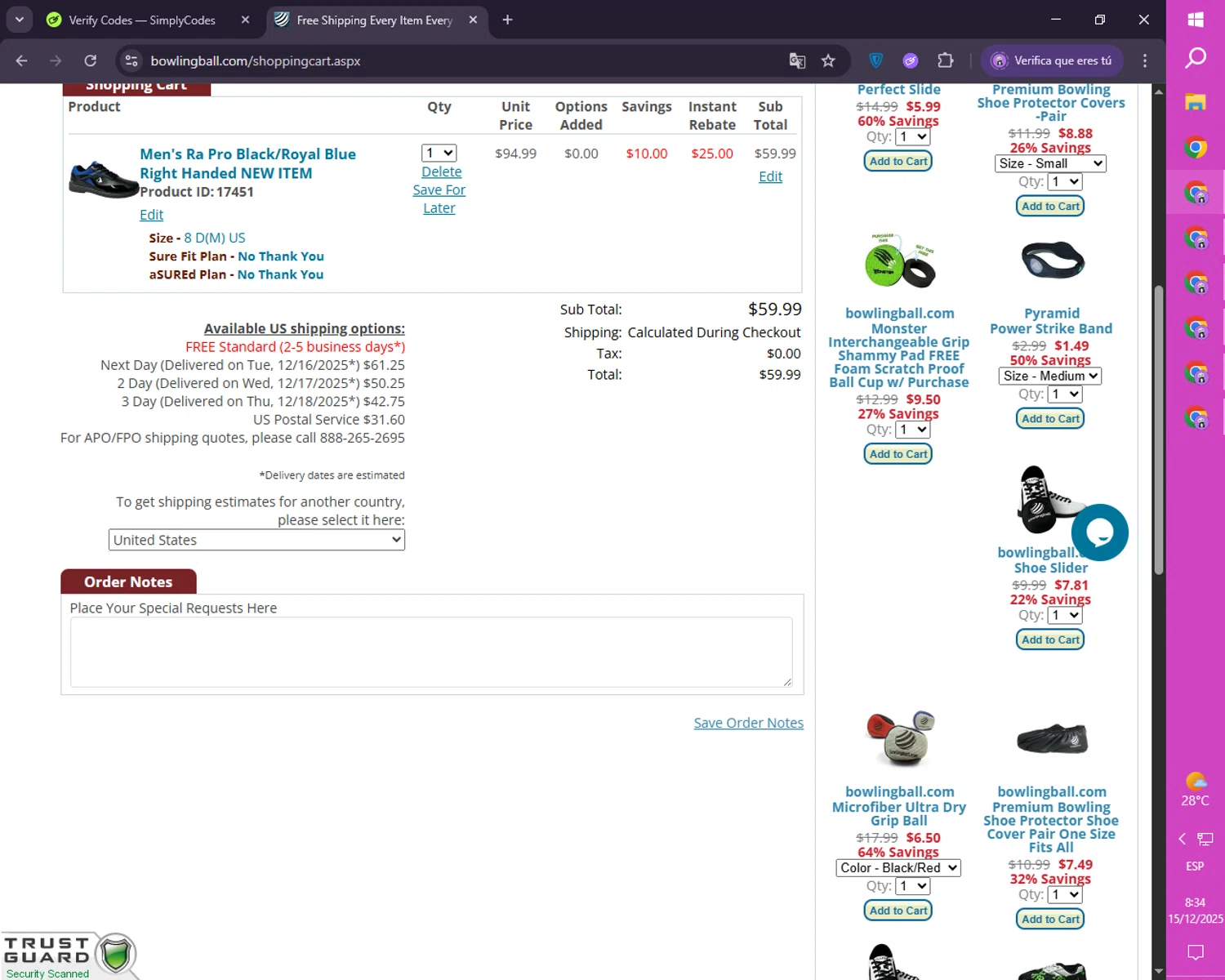Viewport: 1225px width, 980px height.
Task: Open the Extensions puzzle icon
Action: coord(945,60)
